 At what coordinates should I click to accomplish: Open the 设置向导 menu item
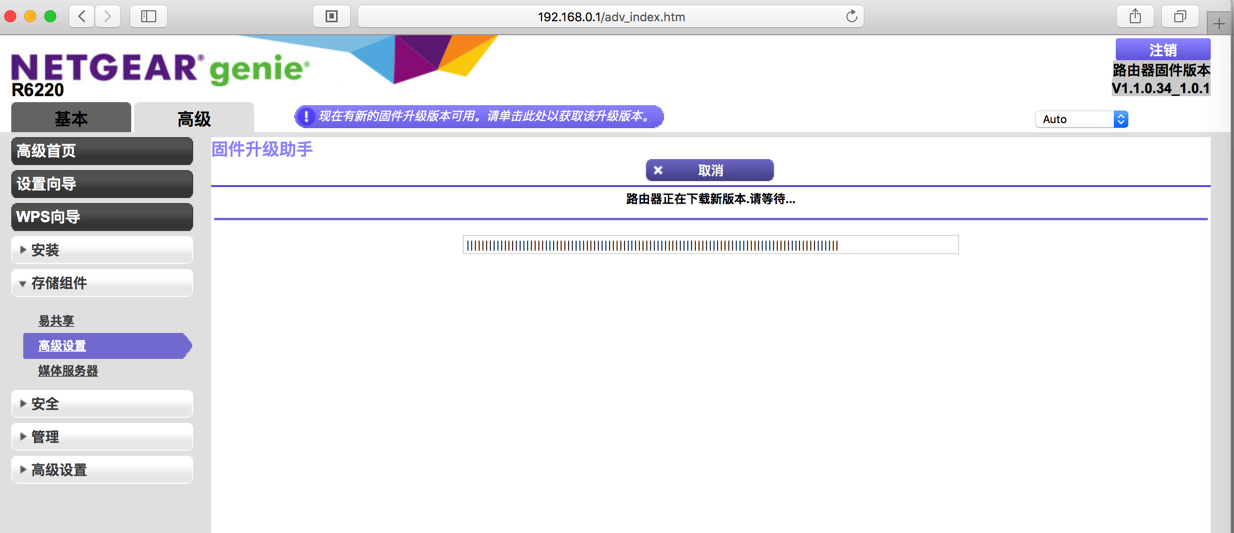coord(102,184)
